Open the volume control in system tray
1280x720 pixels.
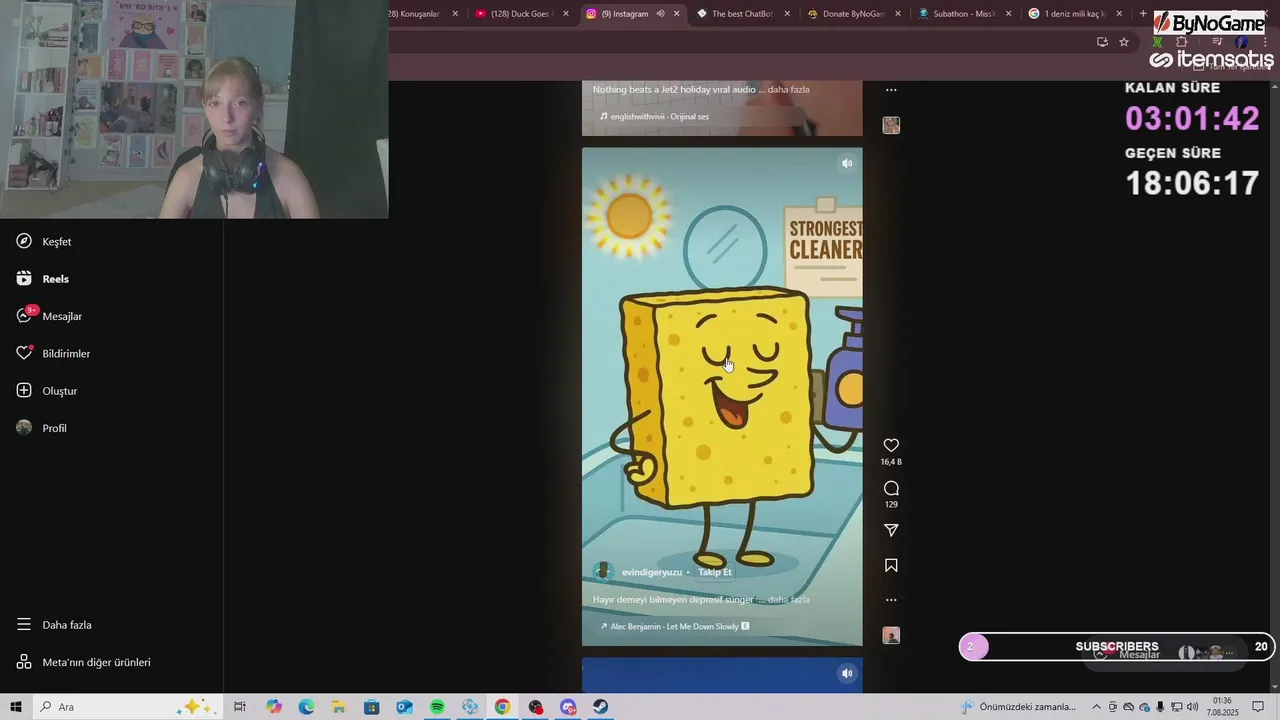coord(1192,707)
